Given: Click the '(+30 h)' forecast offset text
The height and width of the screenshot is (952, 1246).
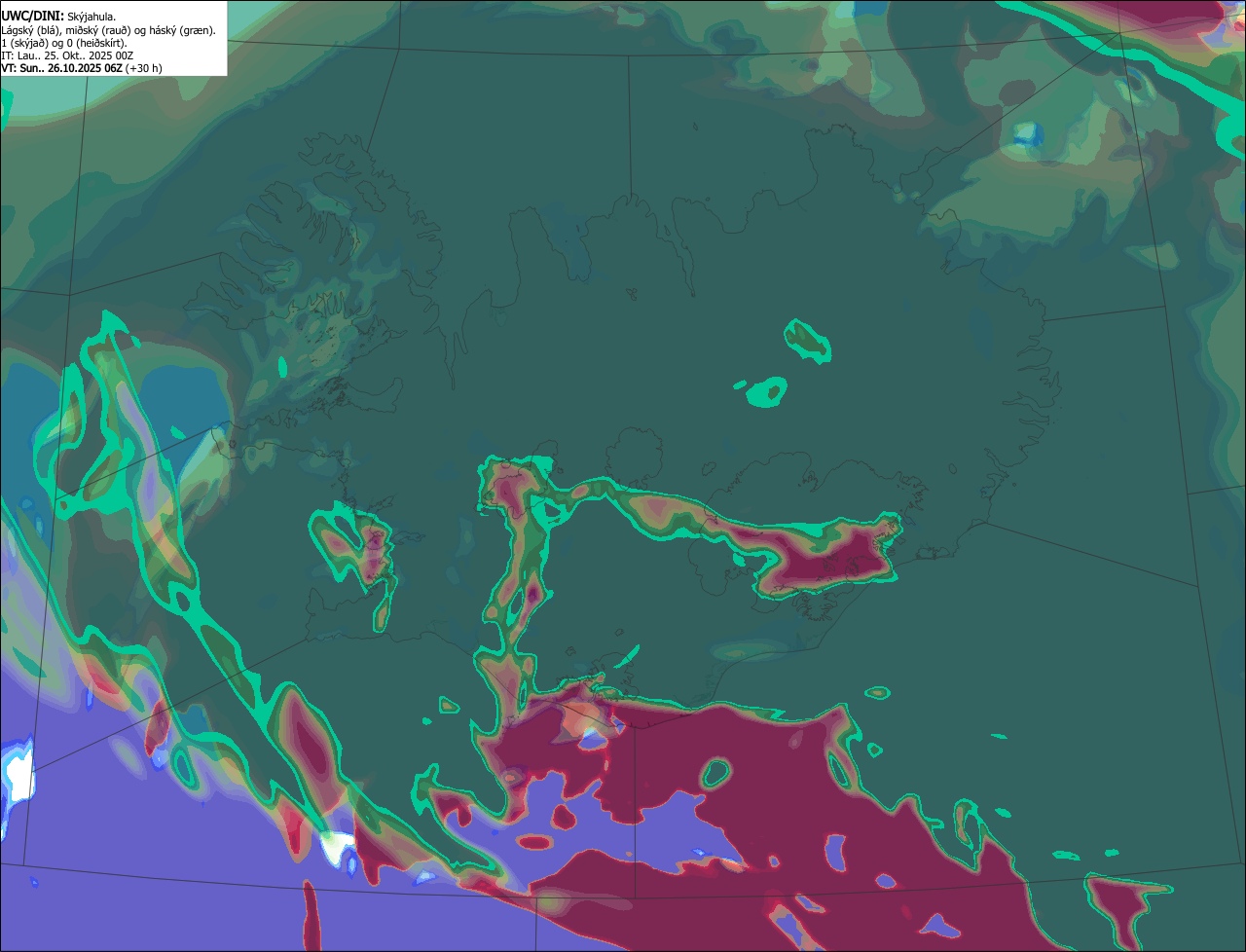Looking at the screenshot, I should (144, 68).
